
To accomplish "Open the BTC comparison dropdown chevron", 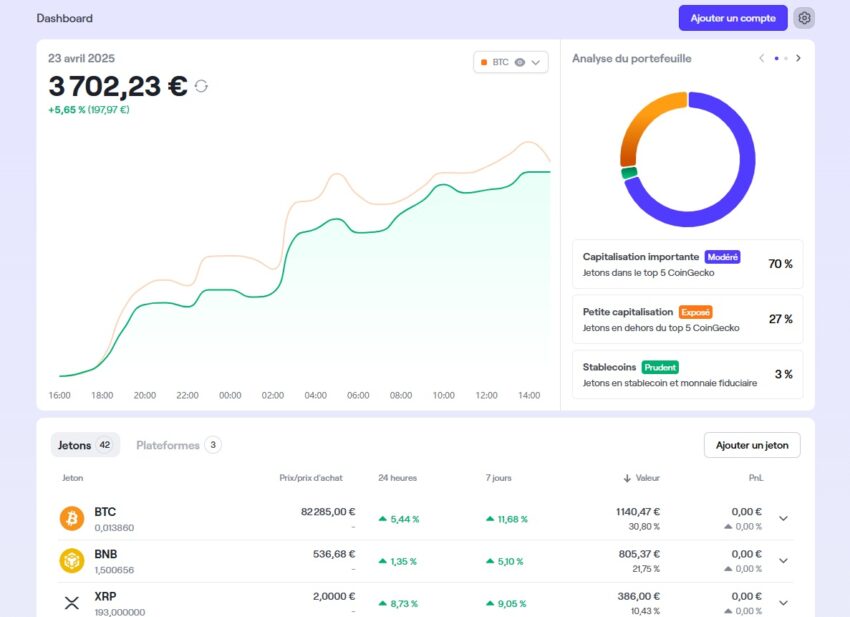I will [536, 62].
